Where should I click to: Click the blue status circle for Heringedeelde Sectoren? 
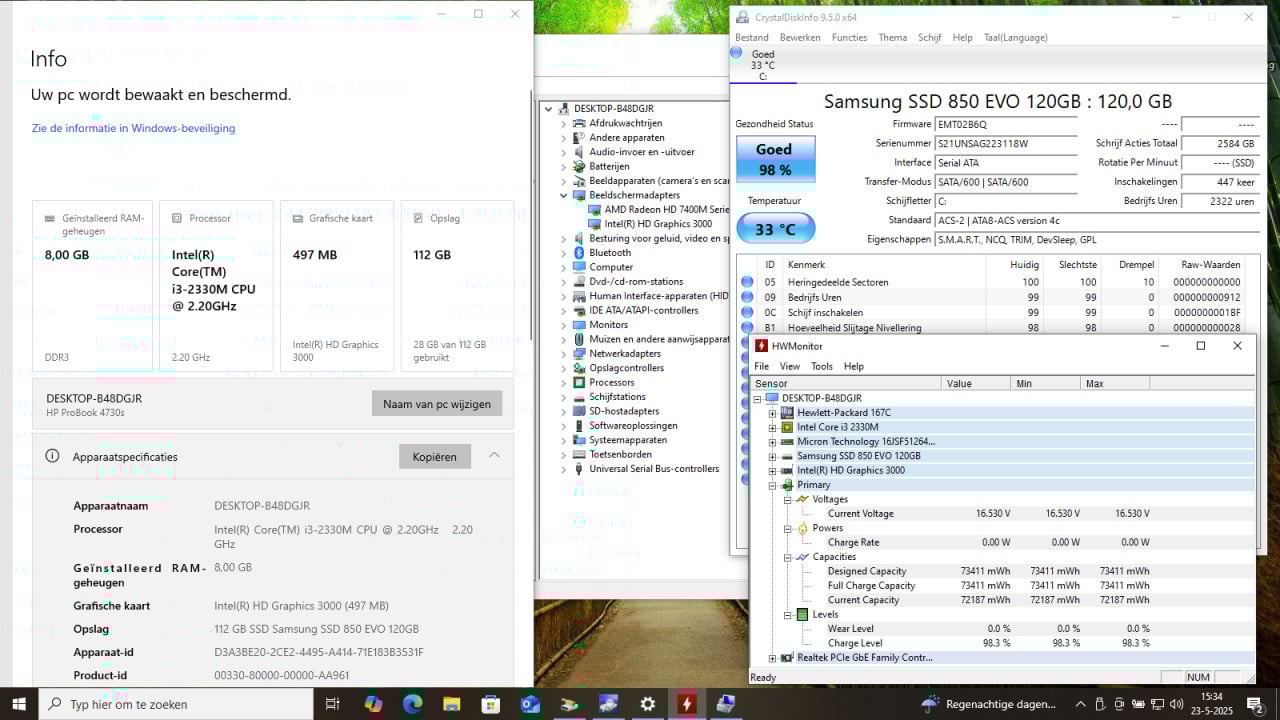pyautogui.click(x=746, y=282)
